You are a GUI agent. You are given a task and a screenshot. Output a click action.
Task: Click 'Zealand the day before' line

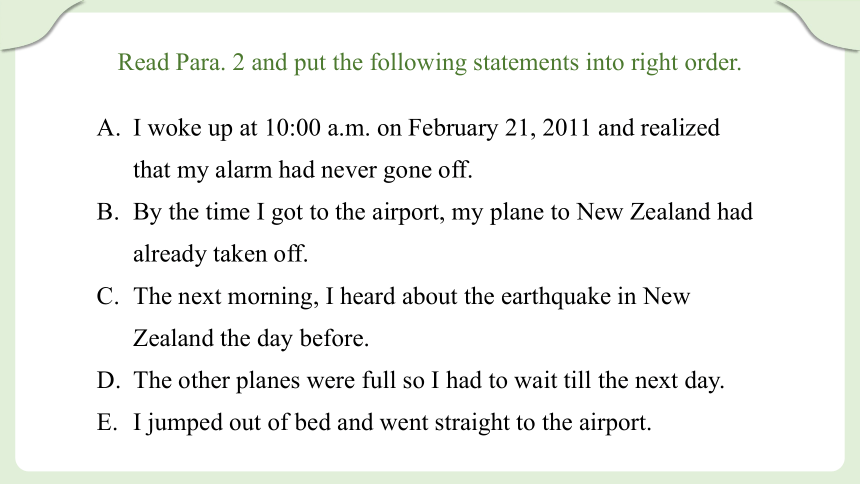click(x=251, y=339)
